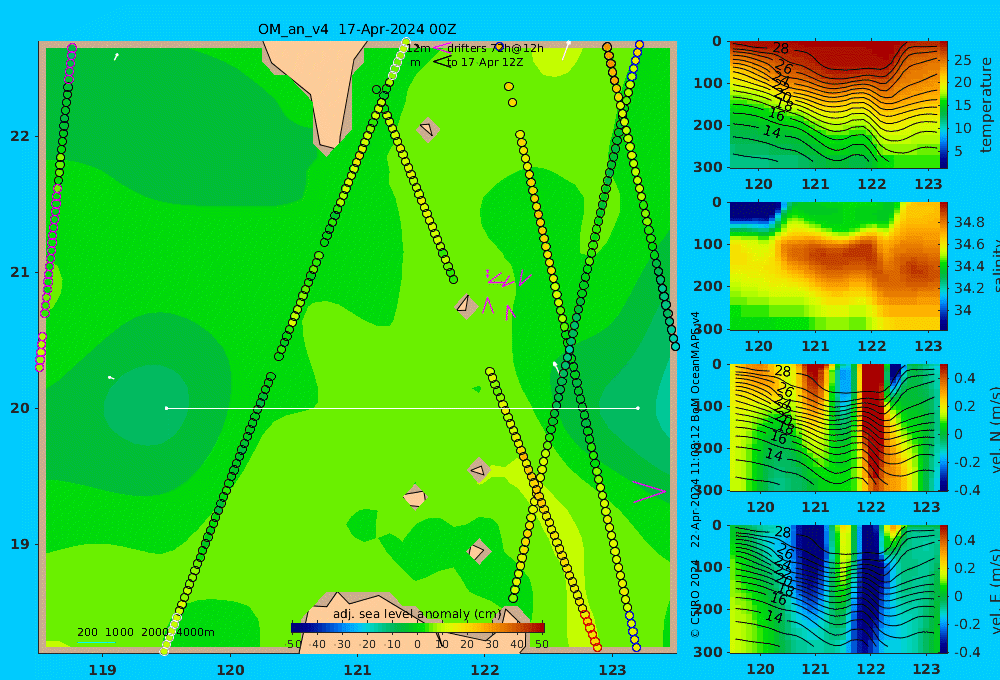This screenshot has width=1000, height=680.
Task: Click the '25' tick on temperature colorbar
Action: [963, 60]
